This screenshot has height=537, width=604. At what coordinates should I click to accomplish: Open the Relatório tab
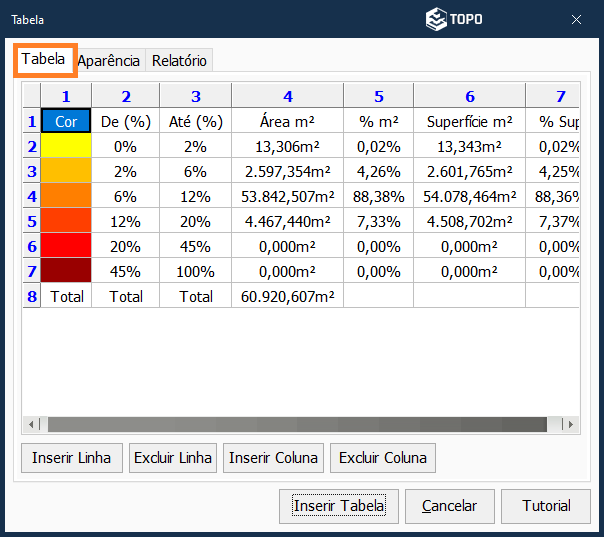(179, 61)
